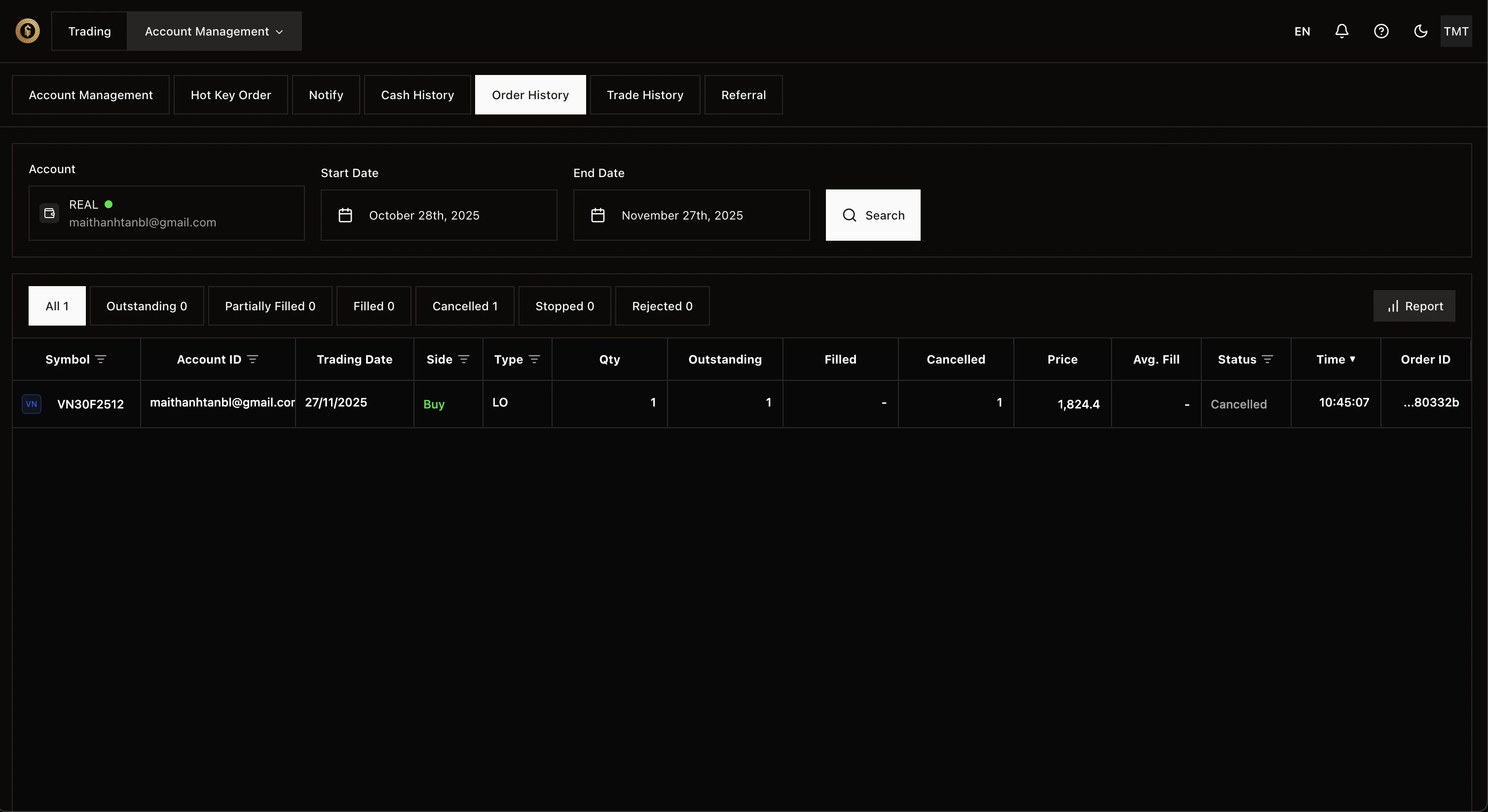The width and height of the screenshot is (1488, 812).
Task: Click the Order ID column header
Action: pyautogui.click(x=1425, y=359)
